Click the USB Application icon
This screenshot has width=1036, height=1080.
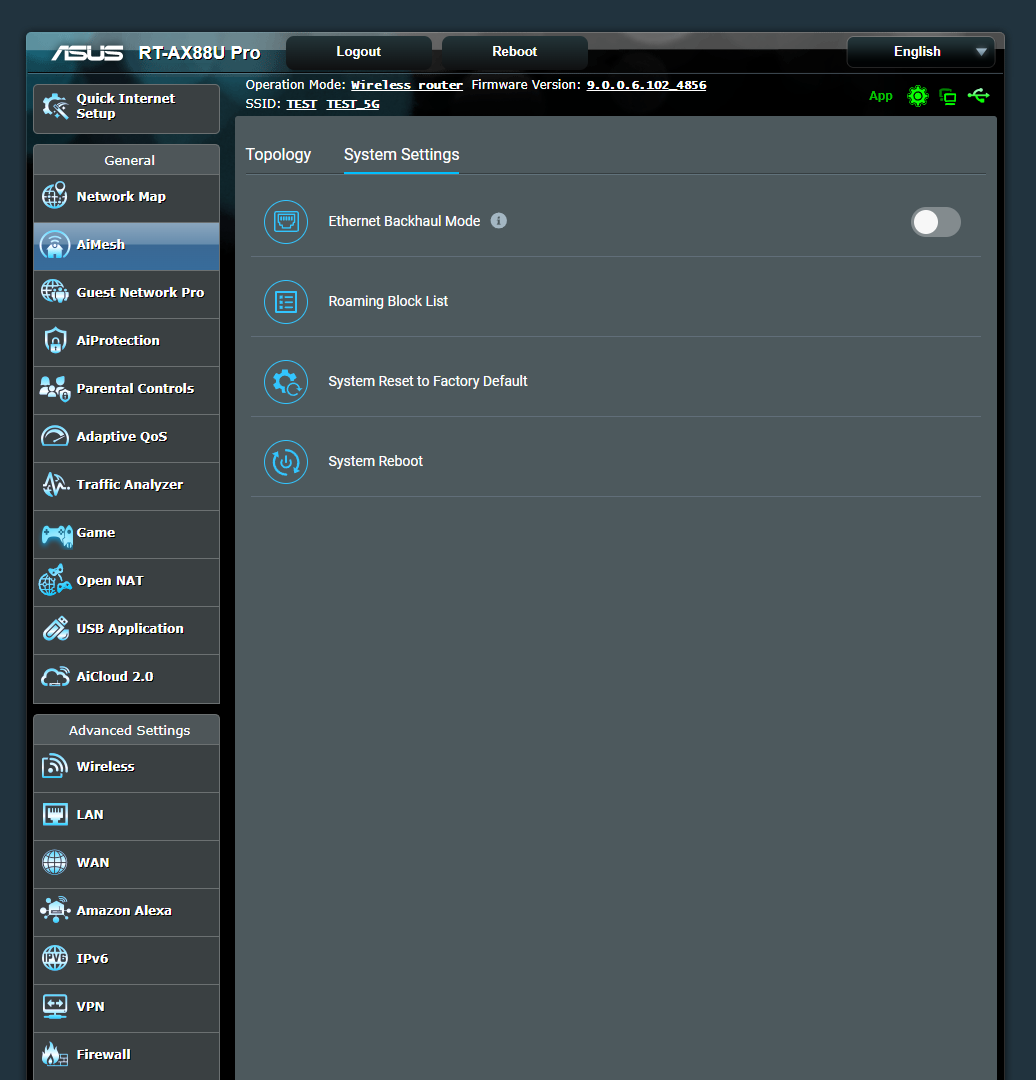click(55, 628)
